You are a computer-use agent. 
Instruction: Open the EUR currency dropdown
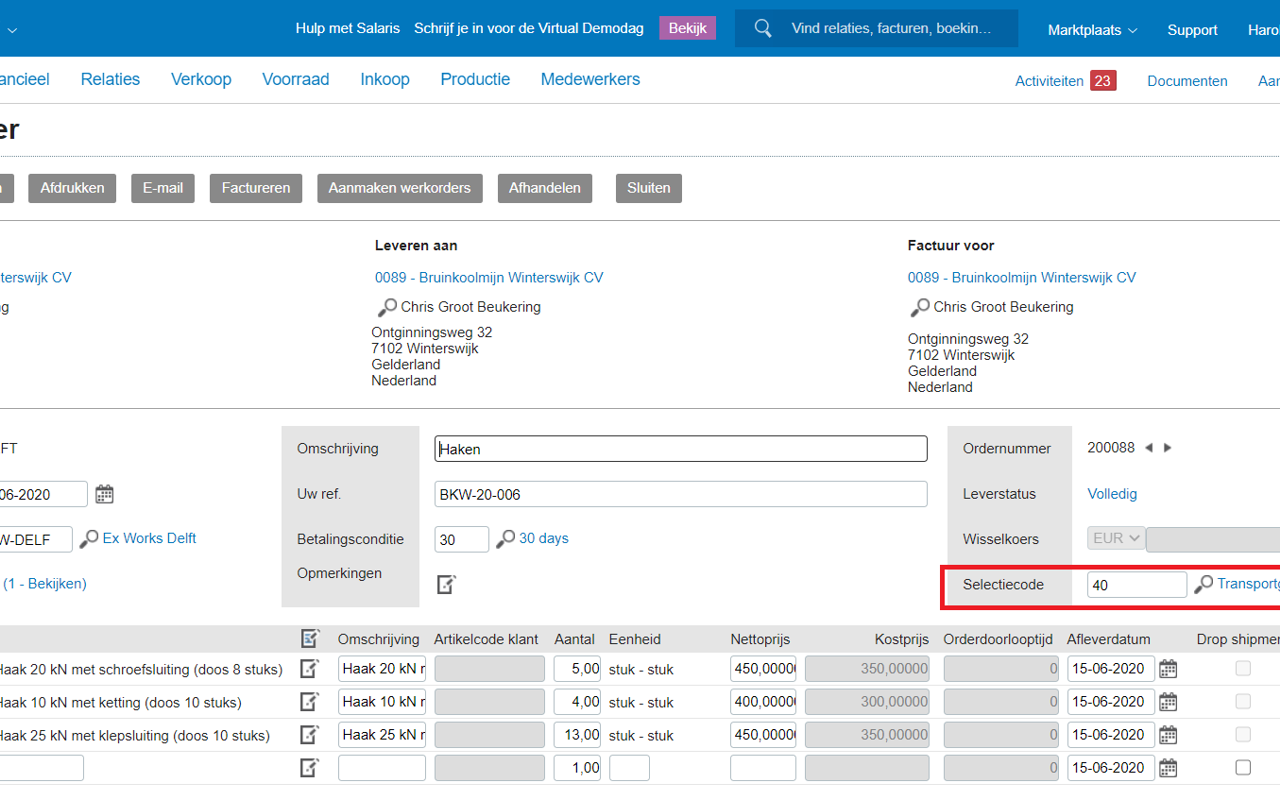[1115, 538]
